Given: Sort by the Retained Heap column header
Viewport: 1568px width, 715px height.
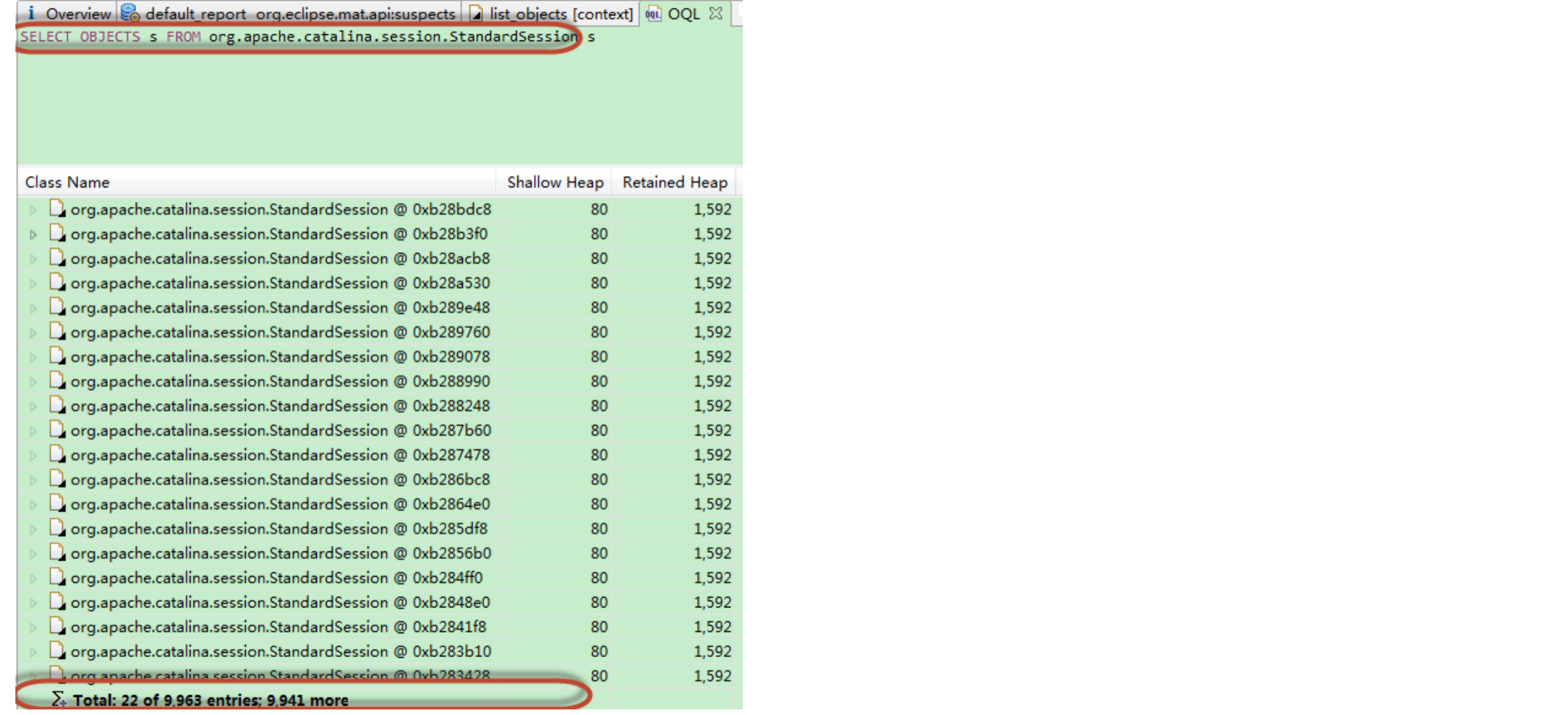Looking at the screenshot, I should coord(674,182).
